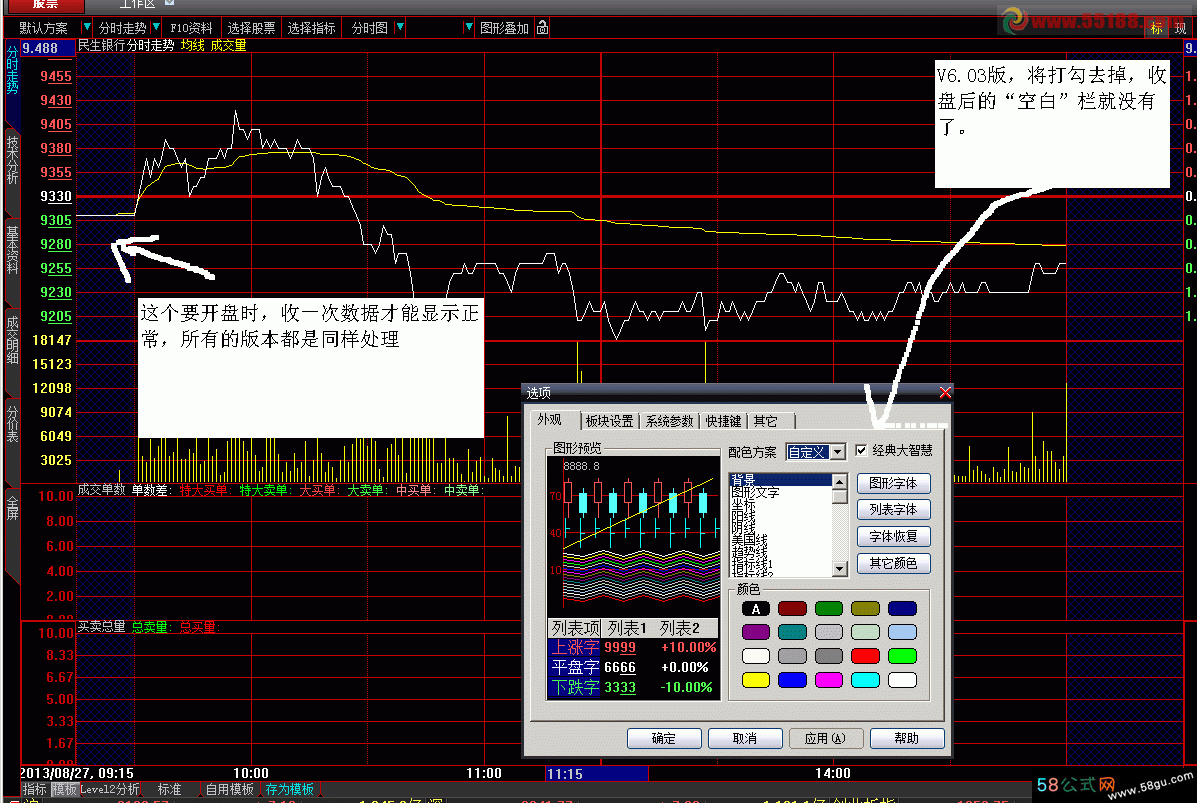Expand the 默认方案 dropdown arrow
This screenshot has height=803, width=1197.
pyautogui.click(x=86, y=28)
